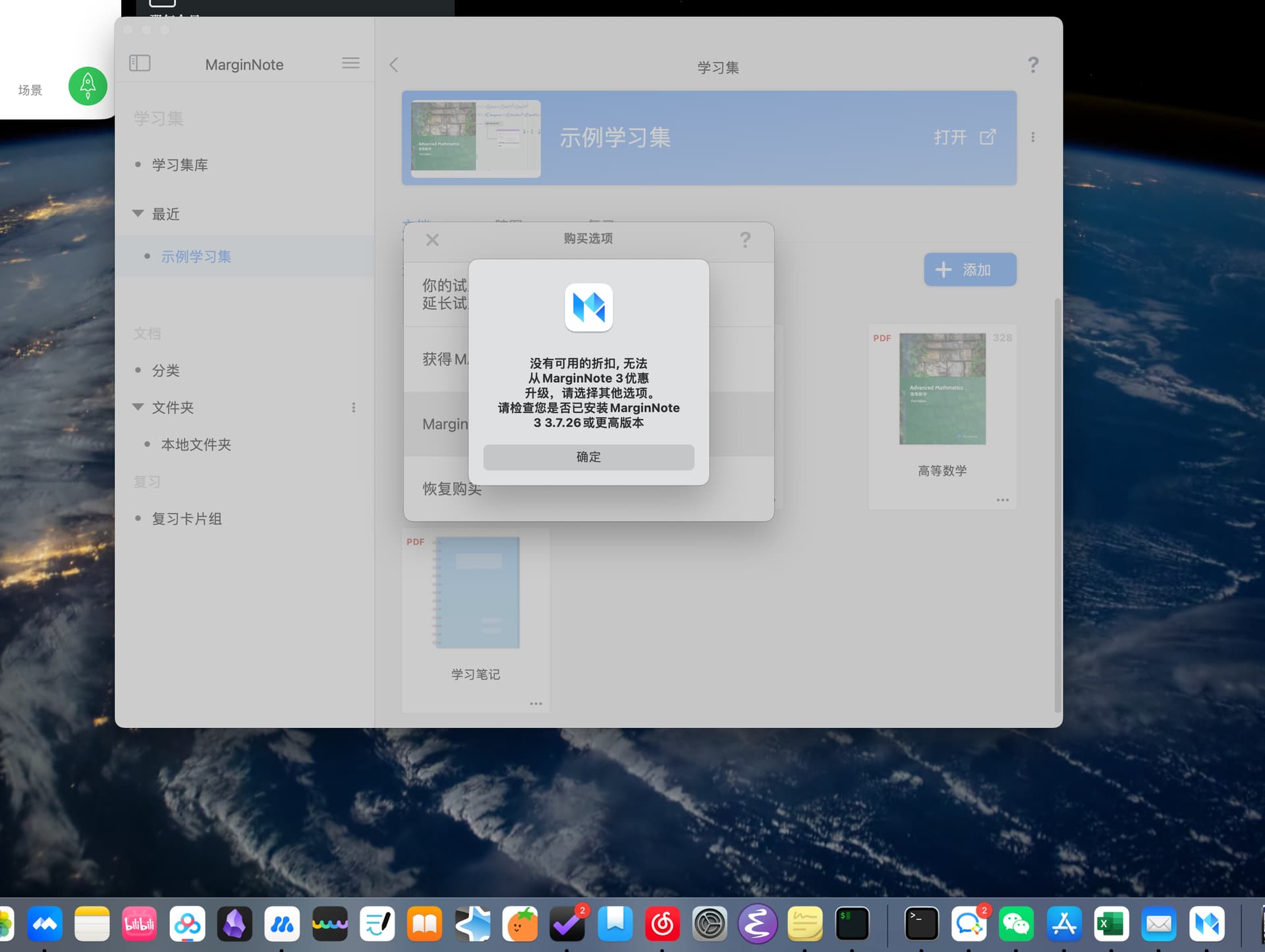Go back using the left chevron
The width and height of the screenshot is (1265, 952).
(x=394, y=65)
